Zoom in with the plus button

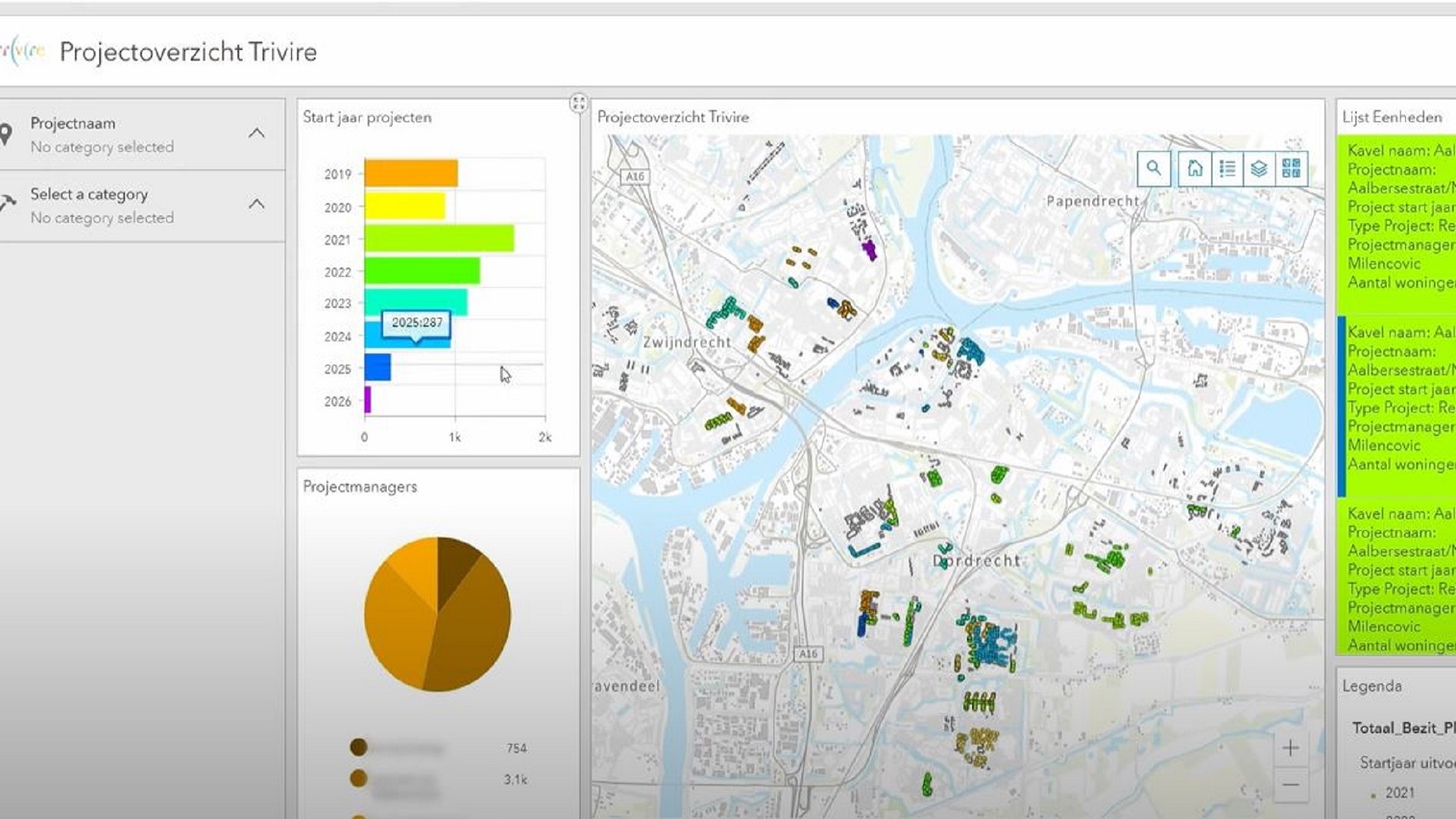(1291, 748)
